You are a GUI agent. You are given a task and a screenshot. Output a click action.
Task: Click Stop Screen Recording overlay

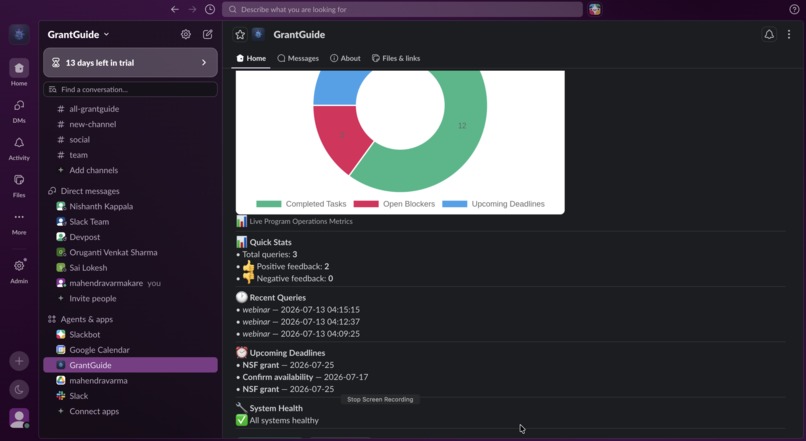pos(380,399)
